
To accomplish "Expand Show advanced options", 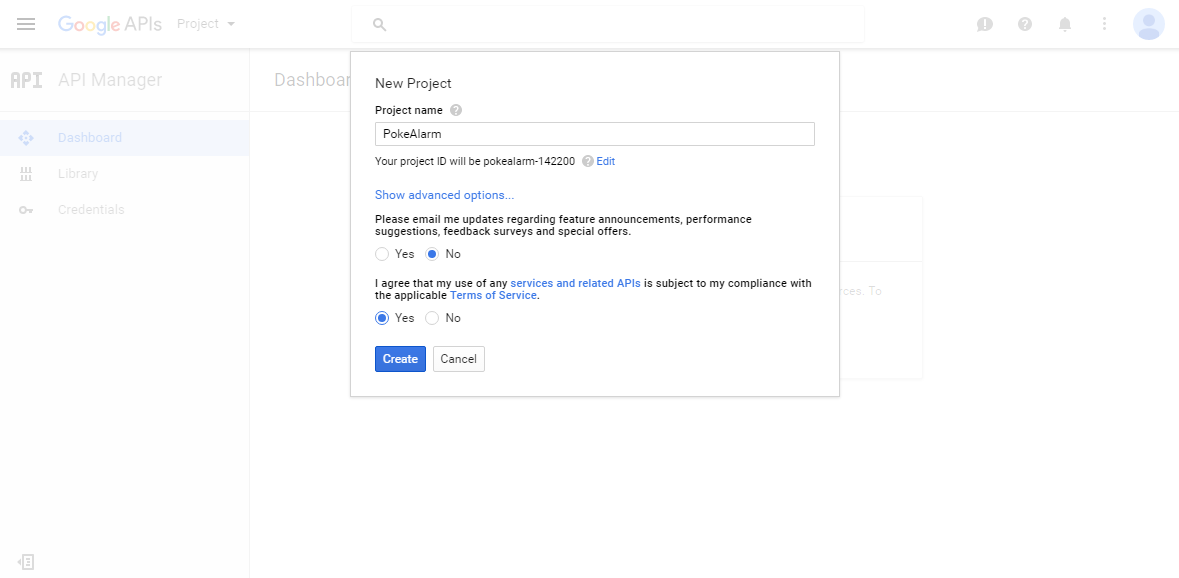I will (x=444, y=195).
